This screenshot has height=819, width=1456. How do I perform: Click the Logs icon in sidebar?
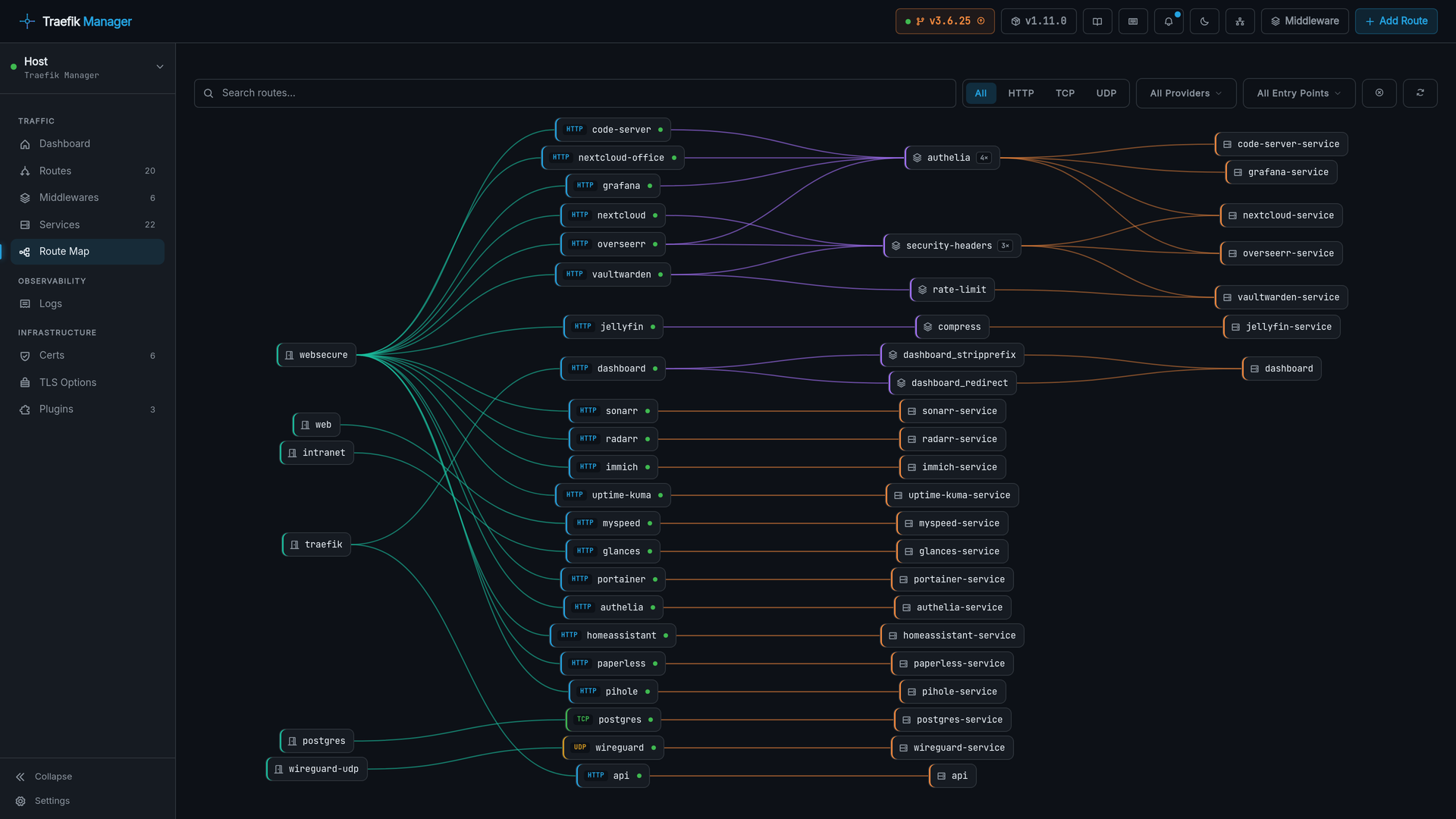[25, 304]
